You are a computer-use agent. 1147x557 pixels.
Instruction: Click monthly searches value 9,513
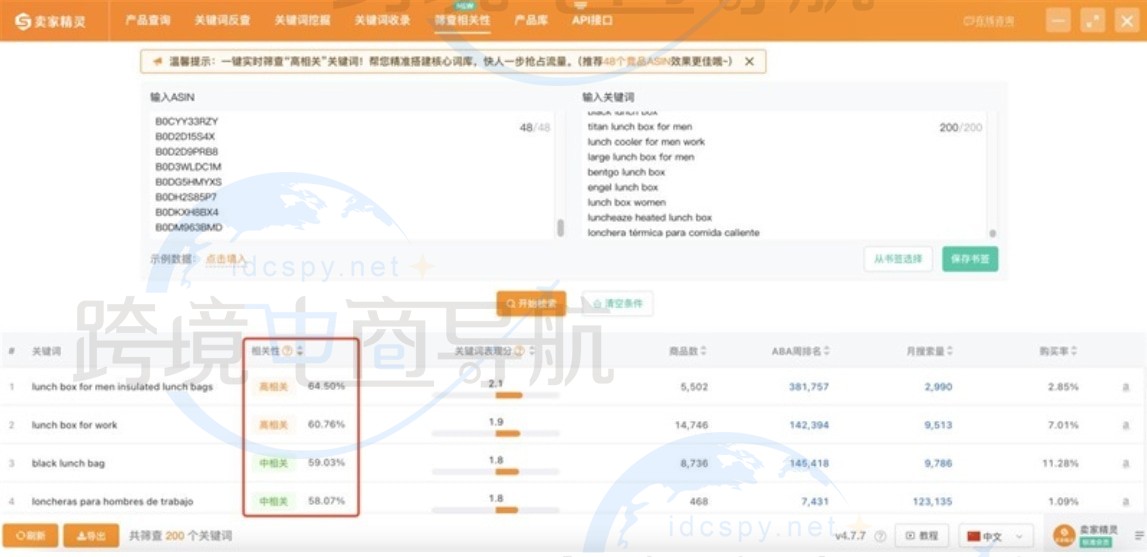[x=938, y=425]
